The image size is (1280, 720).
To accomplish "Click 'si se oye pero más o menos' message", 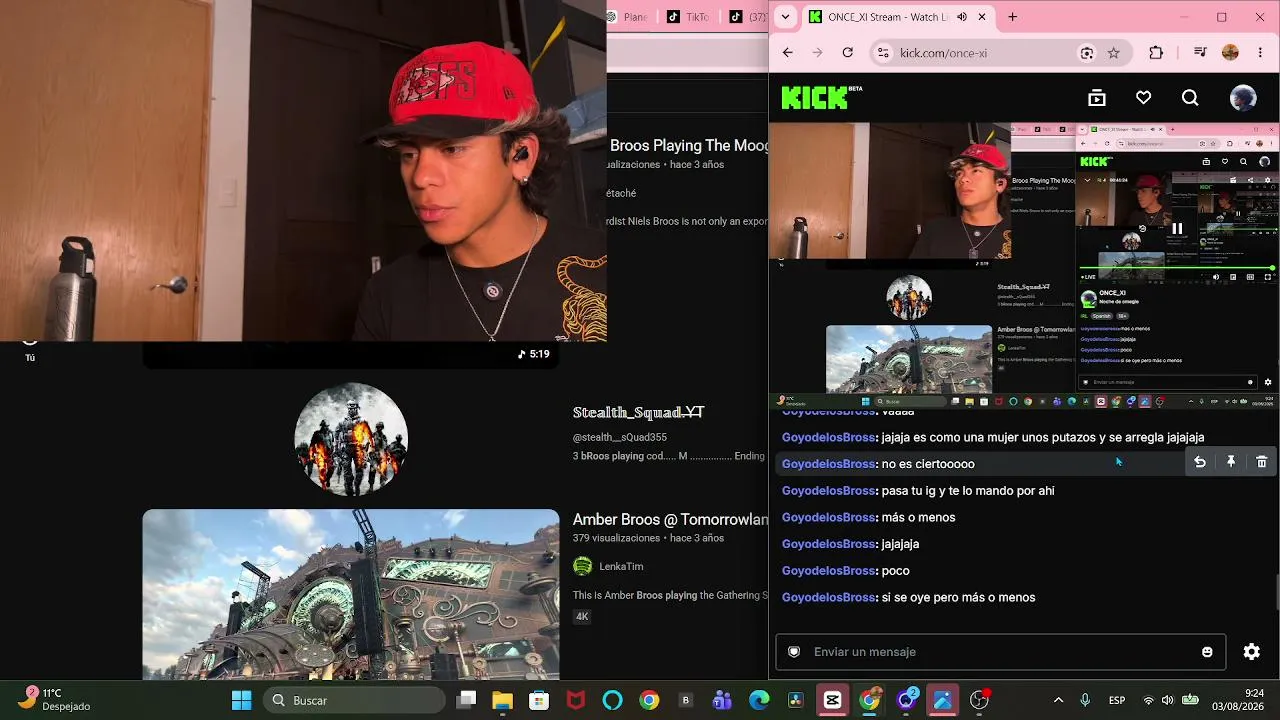I will click(958, 597).
